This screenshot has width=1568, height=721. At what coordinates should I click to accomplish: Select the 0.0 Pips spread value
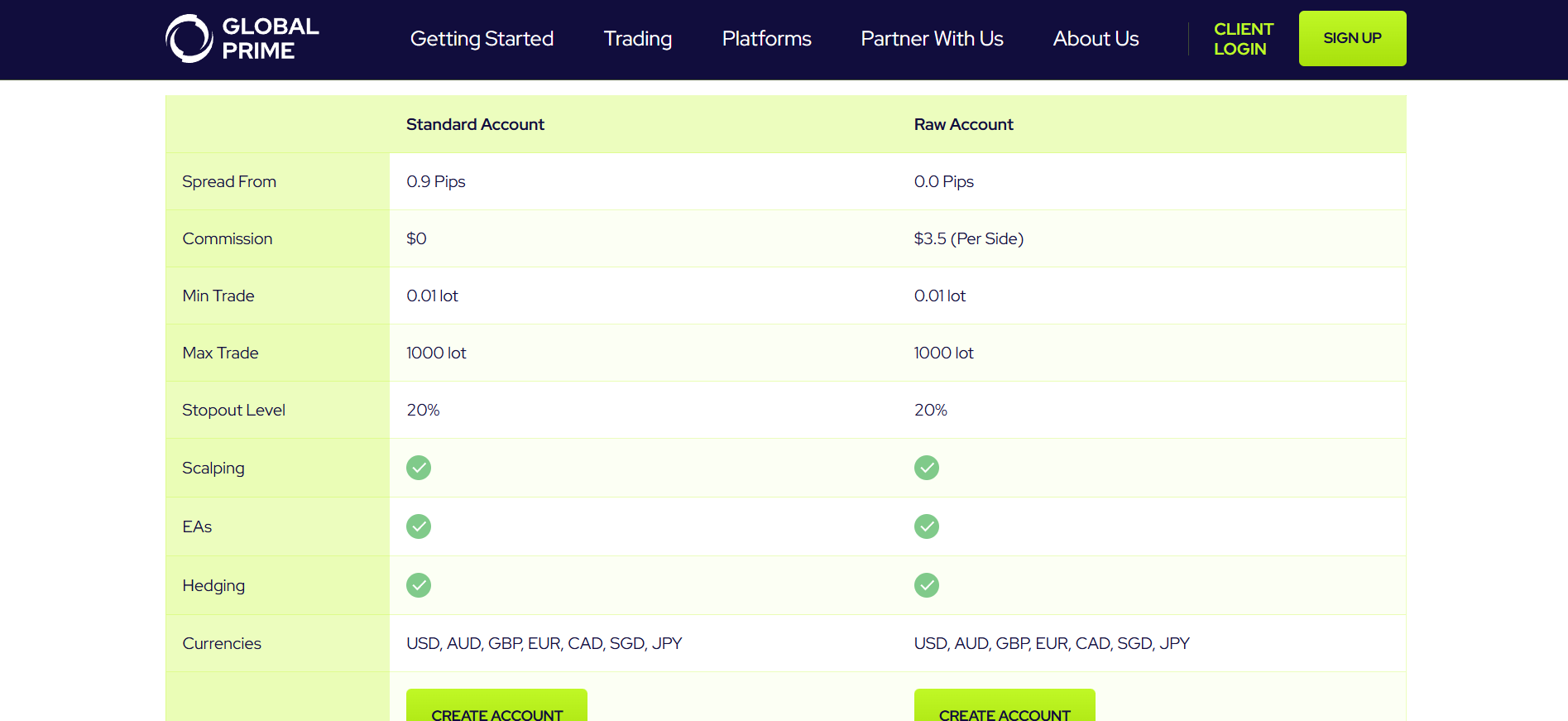(944, 181)
